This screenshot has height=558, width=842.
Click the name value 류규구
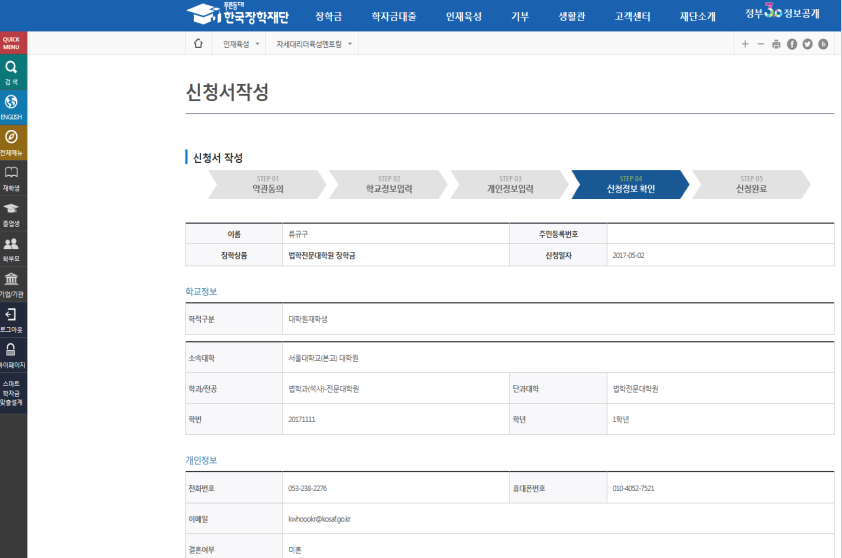click(298, 234)
